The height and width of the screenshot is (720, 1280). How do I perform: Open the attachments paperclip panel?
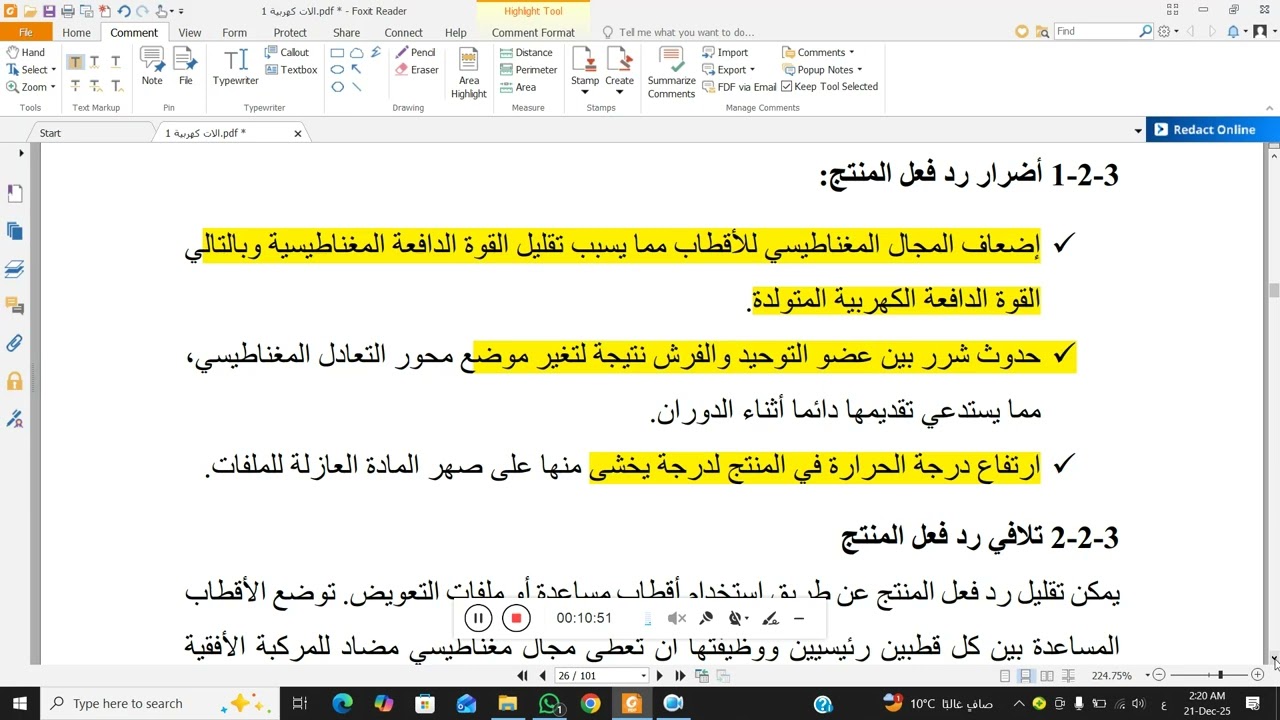coord(14,344)
